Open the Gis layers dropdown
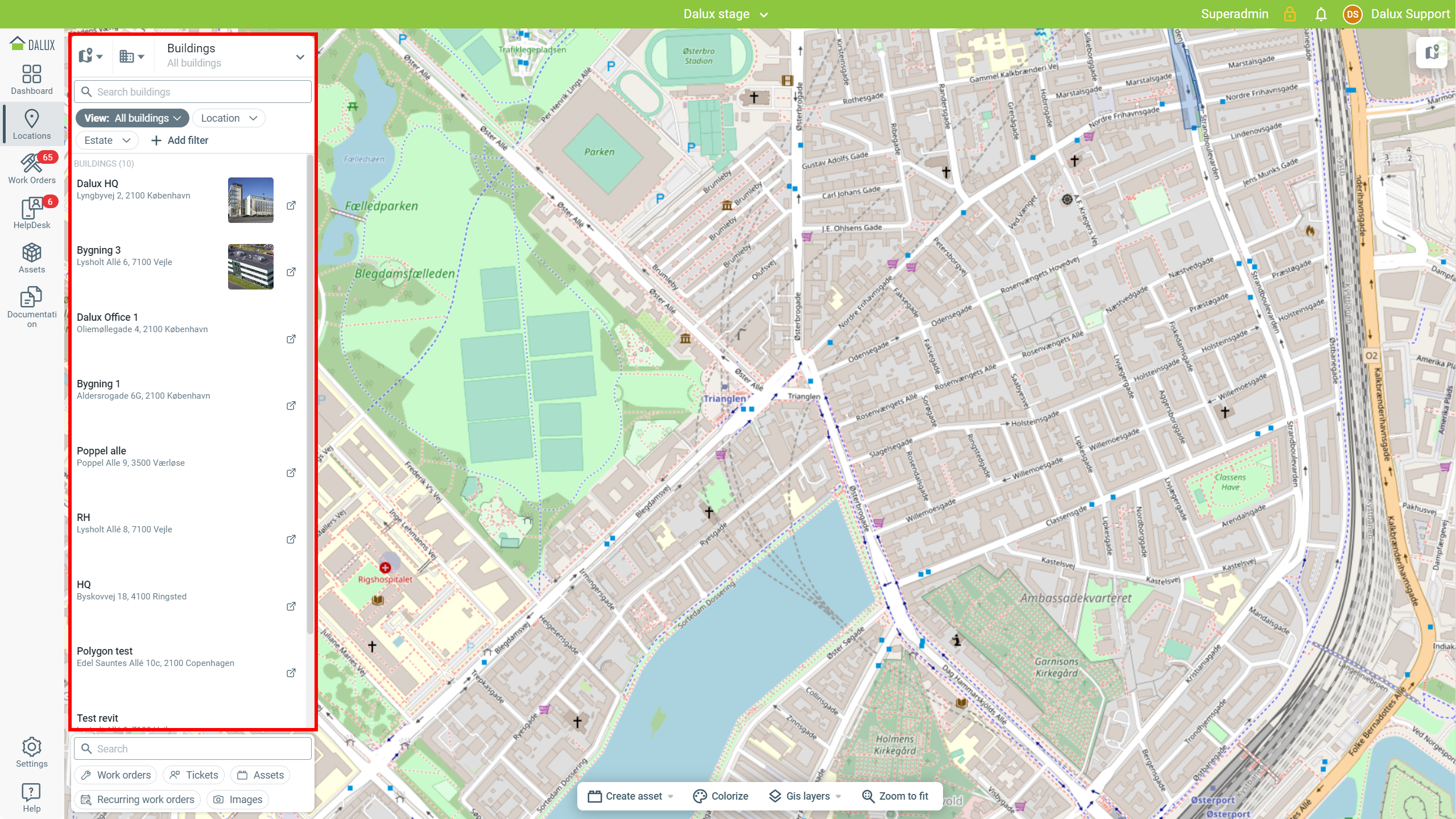This screenshot has height=819, width=1456. (x=804, y=796)
